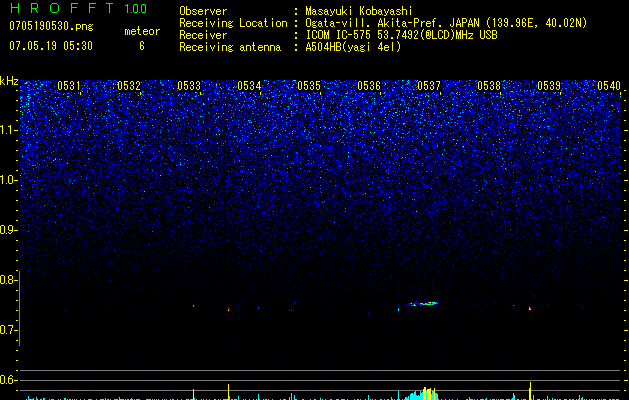The image size is (629, 400).
Task: Click the yellow intensity spike below 0539
Action: pyautogui.click(x=530, y=391)
